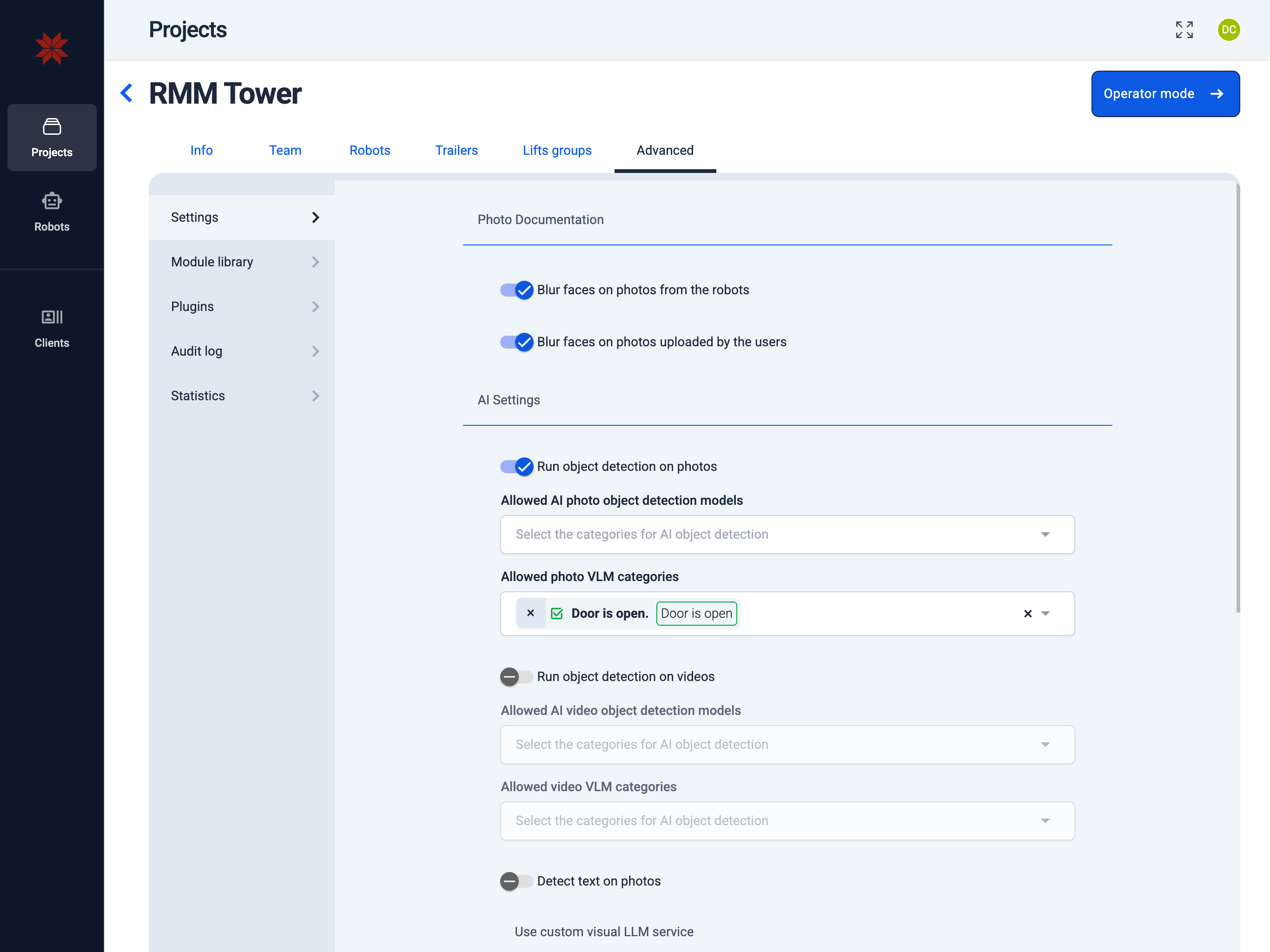The image size is (1270, 952).
Task: Enable Detect text on photos
Action: [x=516, y=881]
